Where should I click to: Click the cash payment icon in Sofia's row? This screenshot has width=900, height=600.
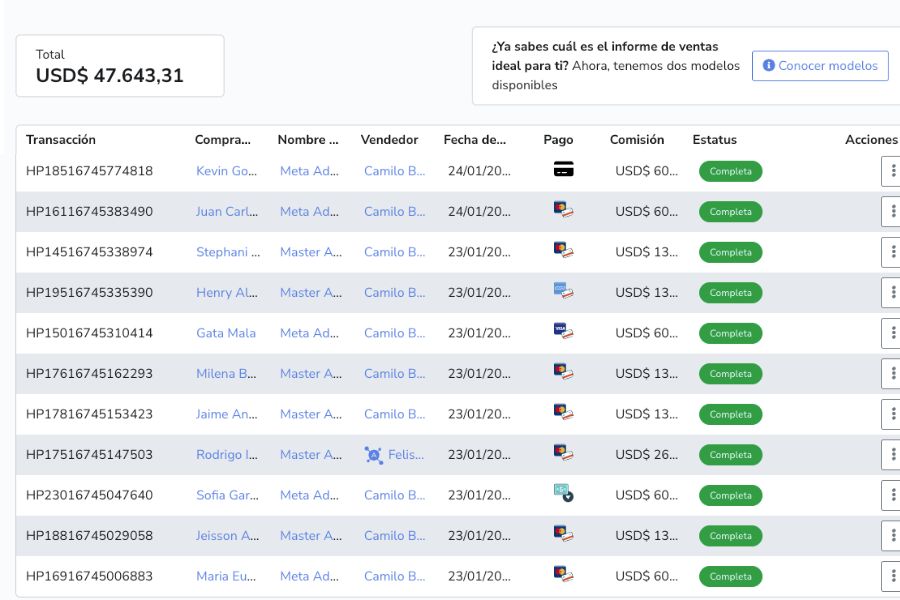tap(563, 493)
